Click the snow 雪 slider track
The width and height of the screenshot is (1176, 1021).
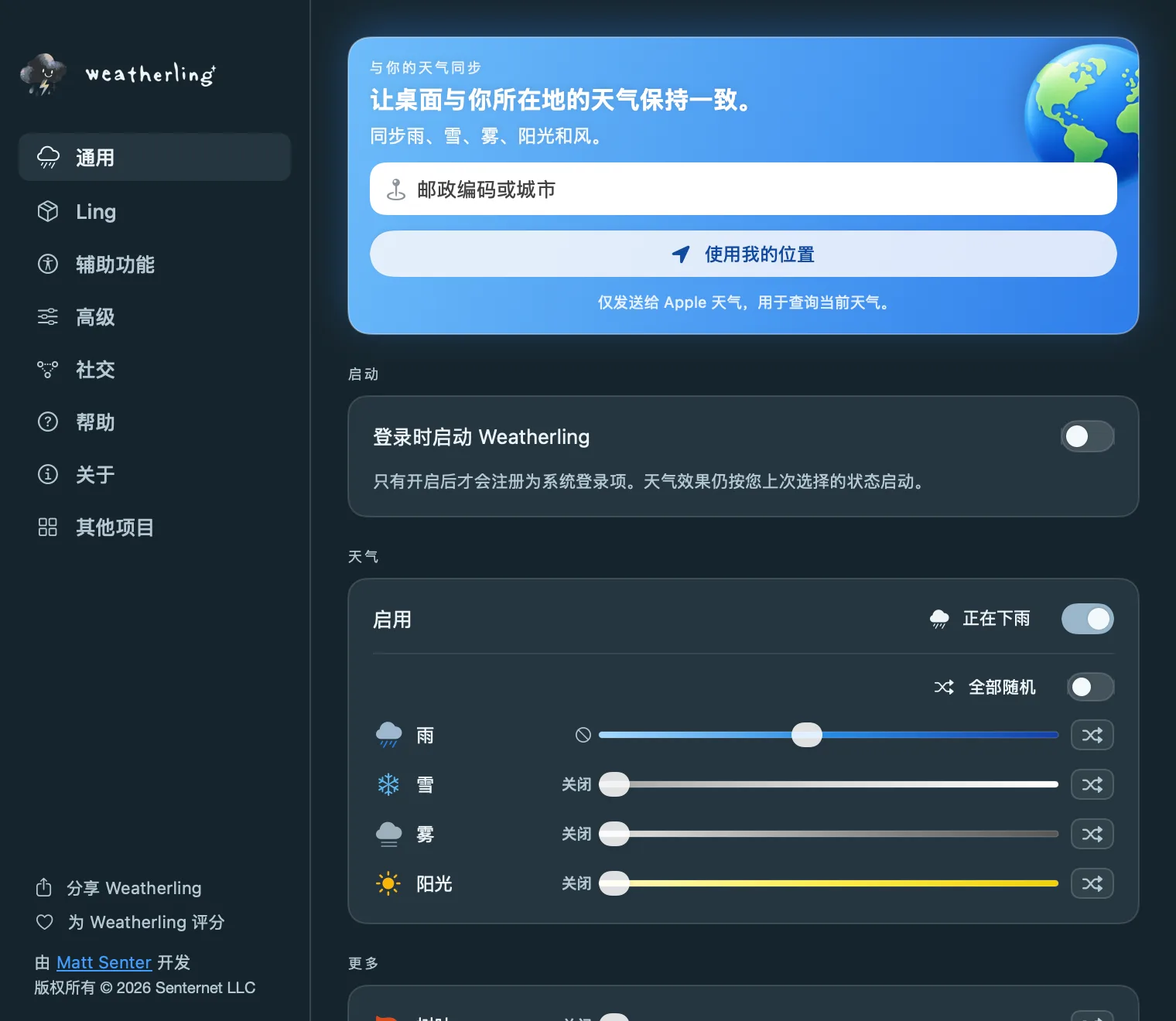[x=829, y=784]
